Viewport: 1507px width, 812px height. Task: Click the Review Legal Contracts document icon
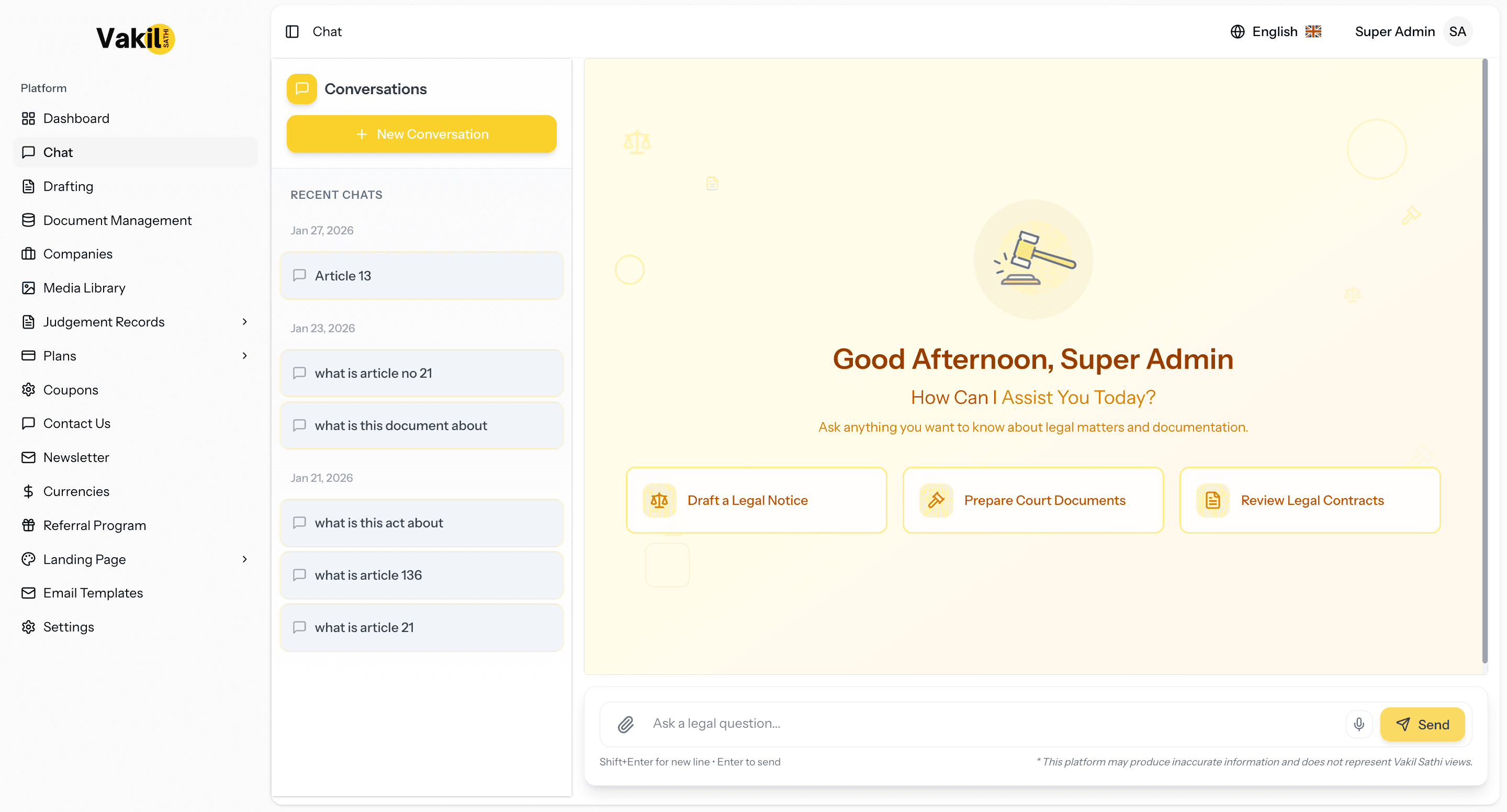[1213, 500]
